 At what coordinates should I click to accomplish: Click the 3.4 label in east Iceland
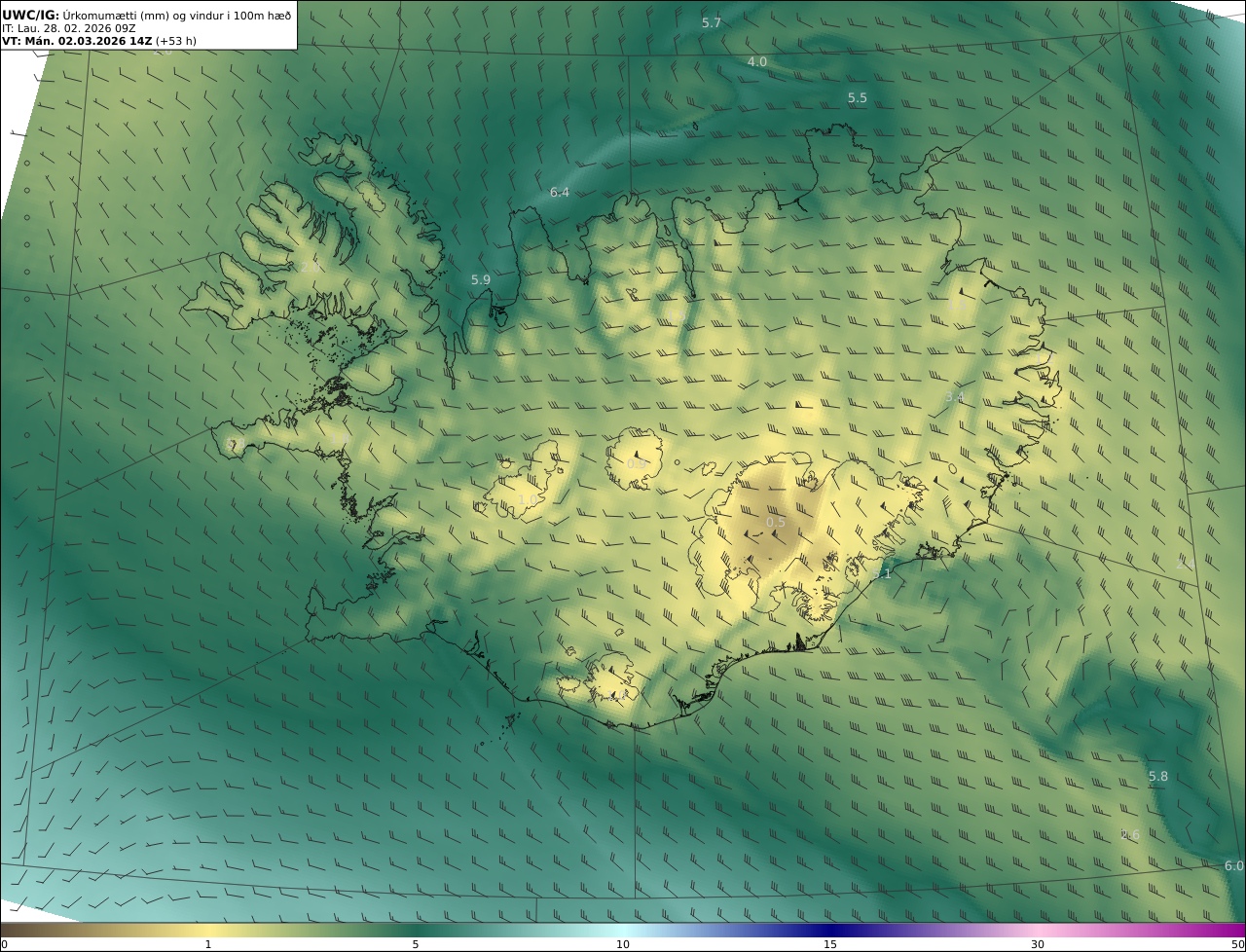click(x=955, y=397)
